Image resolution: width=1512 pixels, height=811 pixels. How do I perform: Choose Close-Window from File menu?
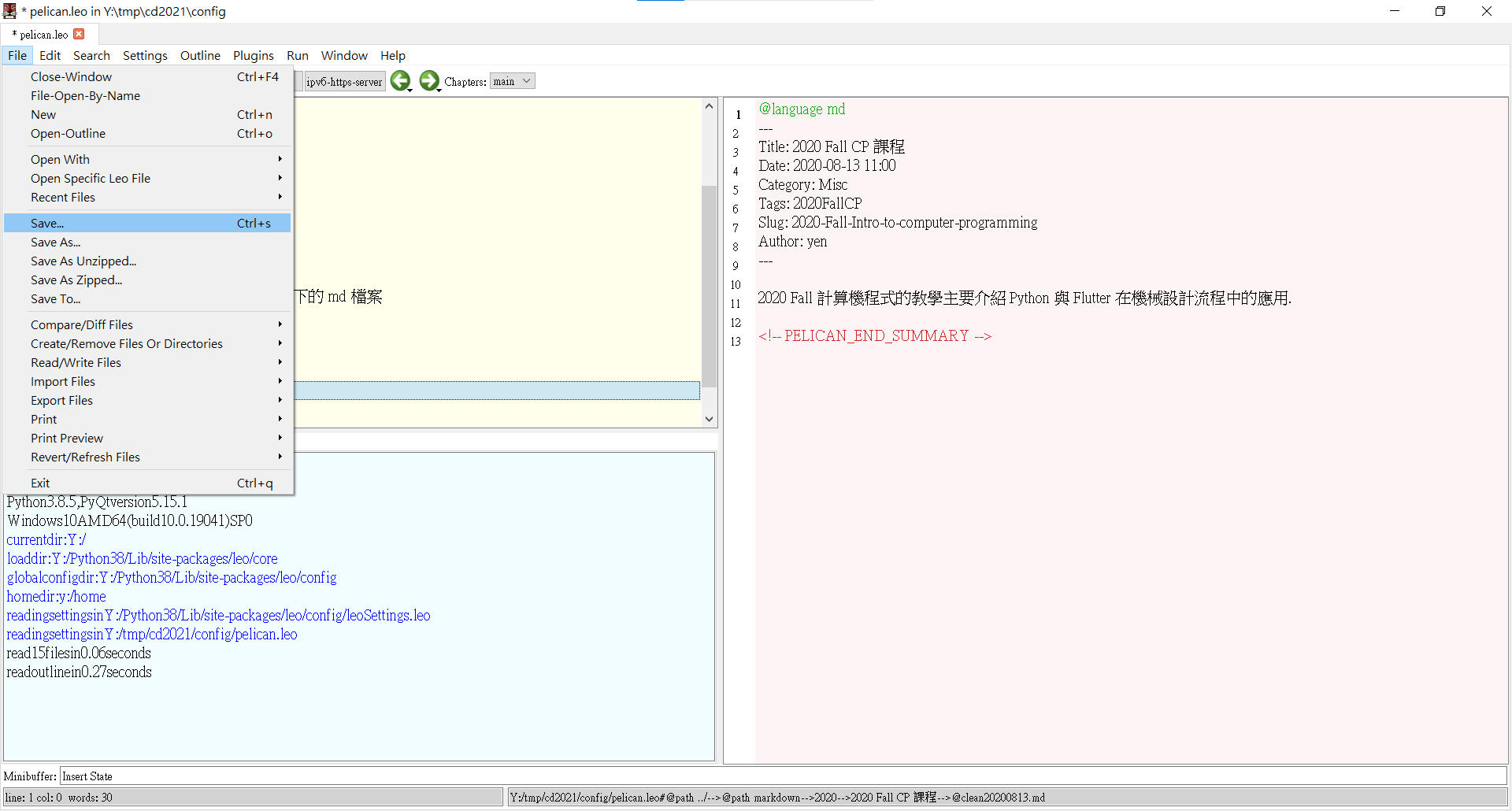point(147,76)
